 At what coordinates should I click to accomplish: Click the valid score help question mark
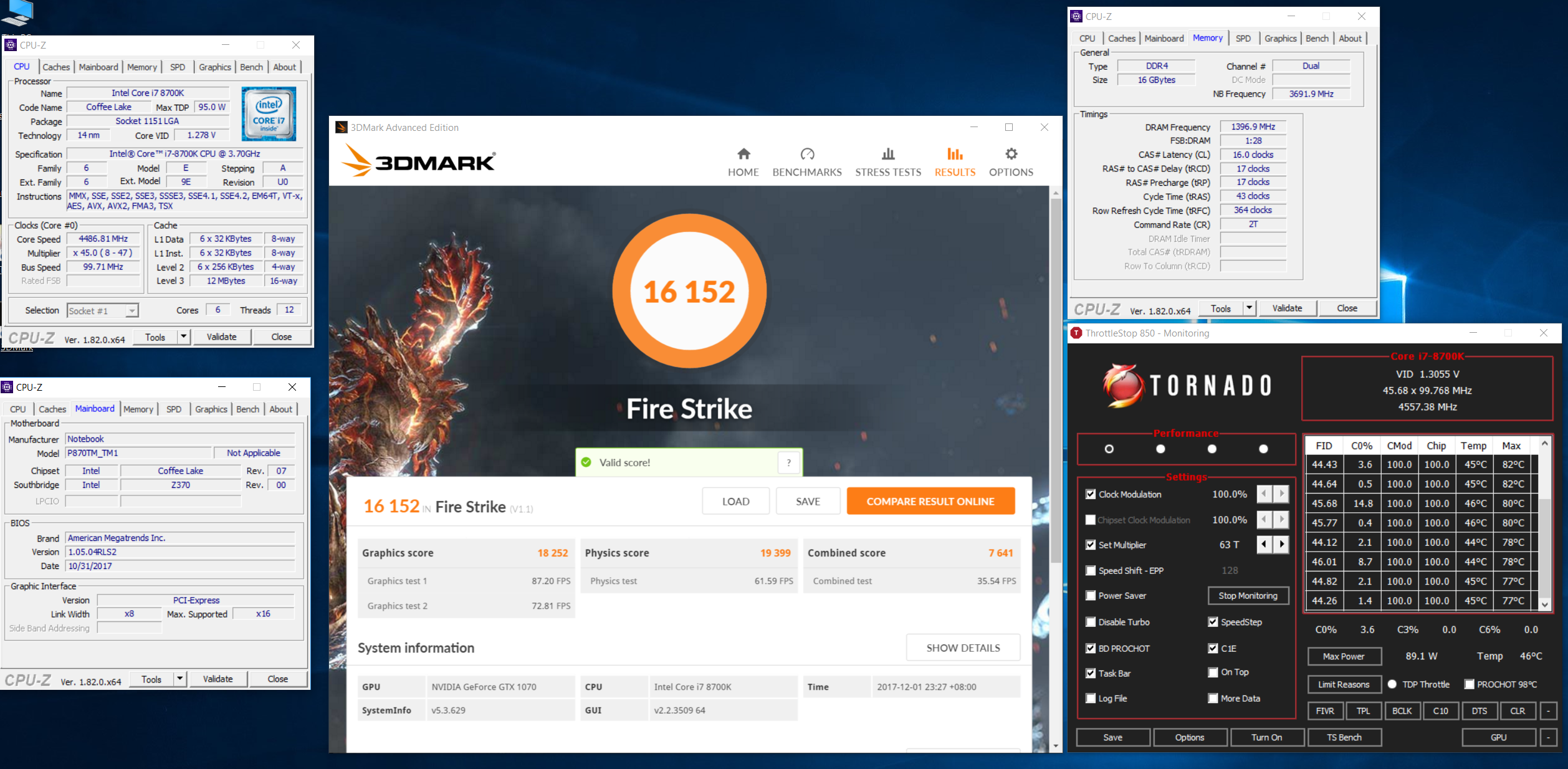coord(789,462)
